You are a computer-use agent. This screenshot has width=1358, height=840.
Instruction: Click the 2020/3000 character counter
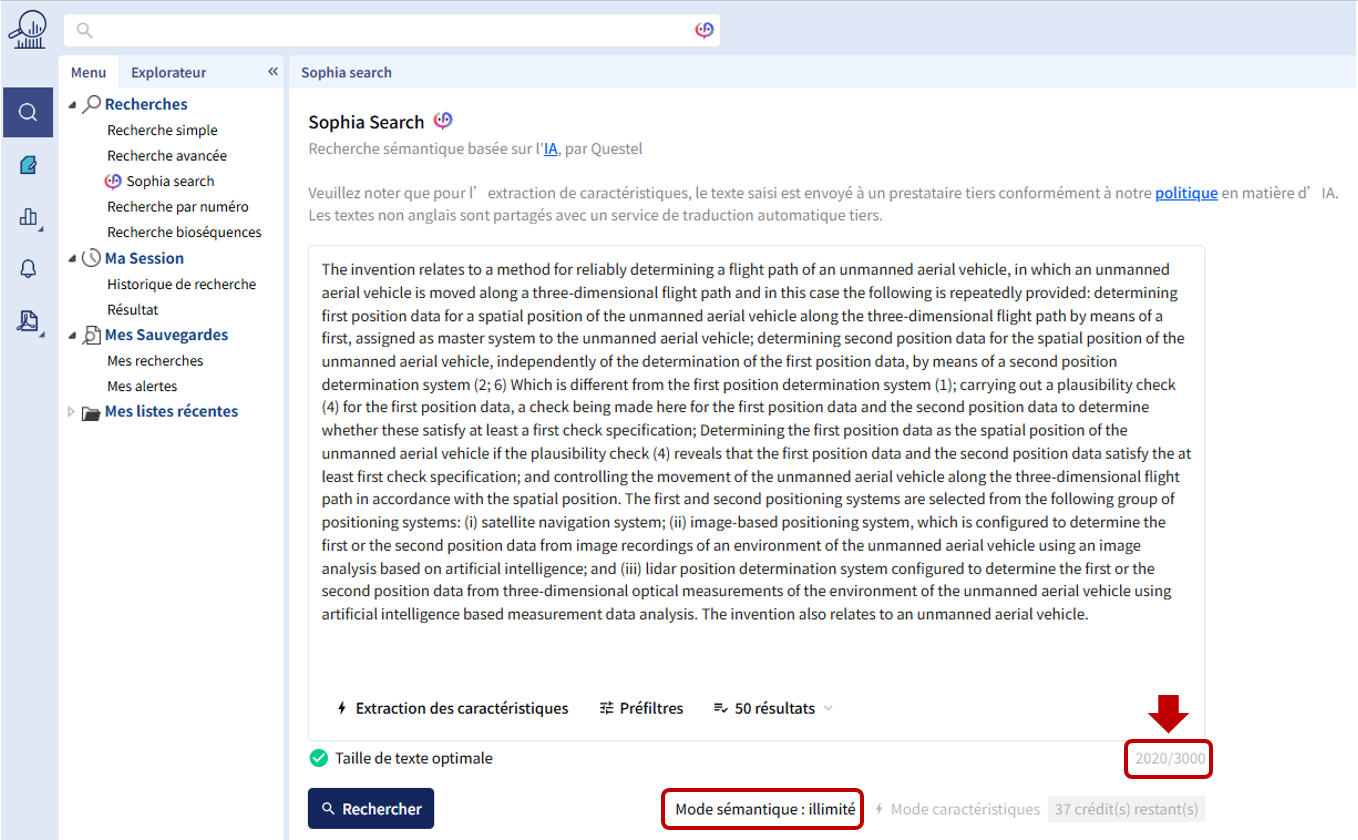click(x=1170, y=759)
